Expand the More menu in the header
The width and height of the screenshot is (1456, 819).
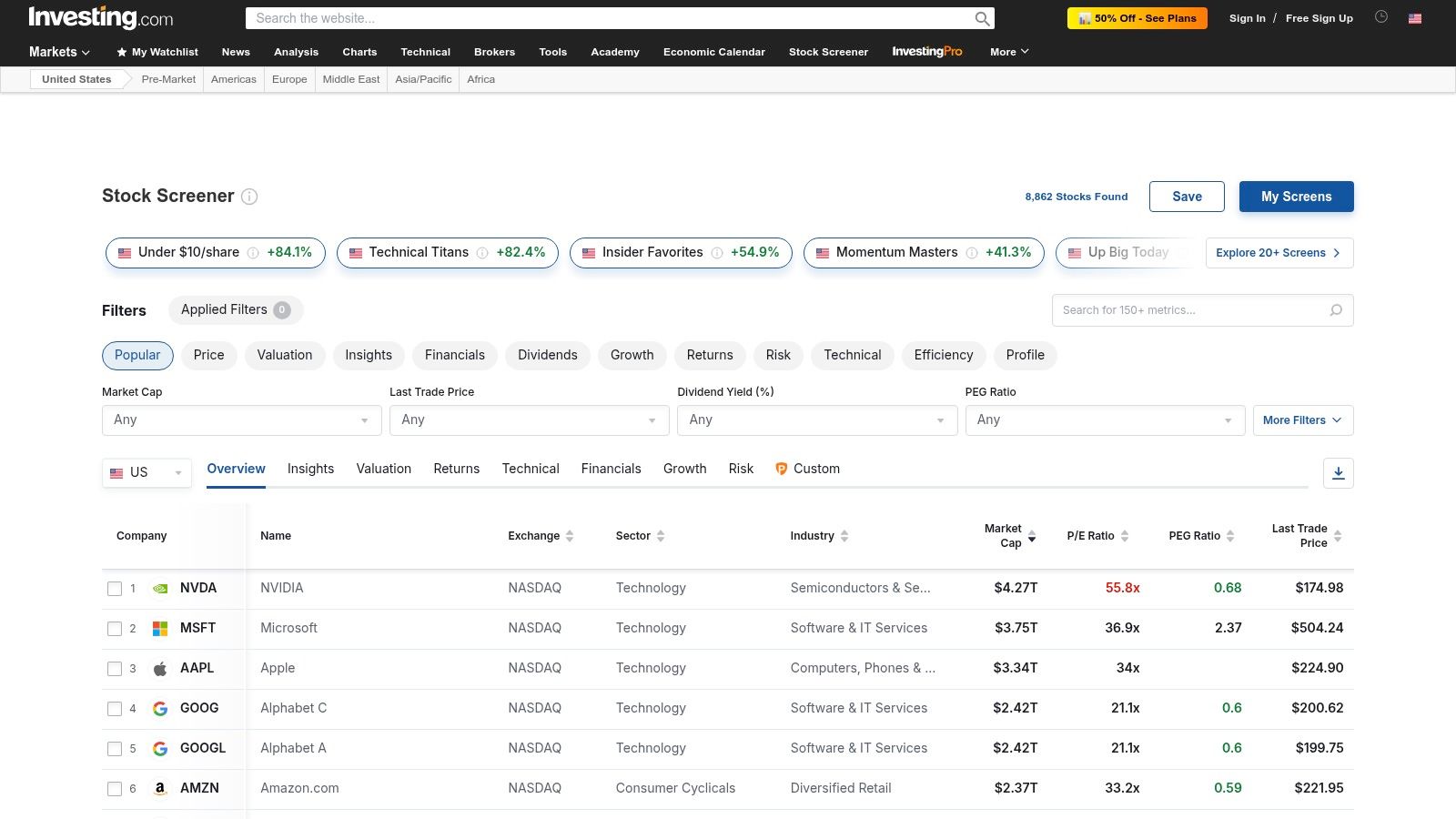pyautogui.click(x=1009, y=52)
